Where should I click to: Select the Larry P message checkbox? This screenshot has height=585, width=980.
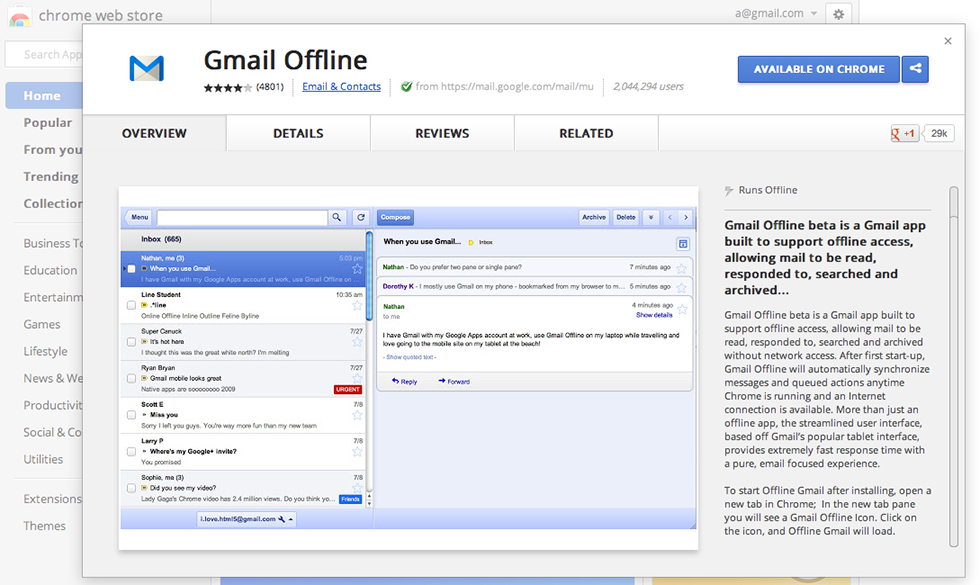tap(131, 451)
